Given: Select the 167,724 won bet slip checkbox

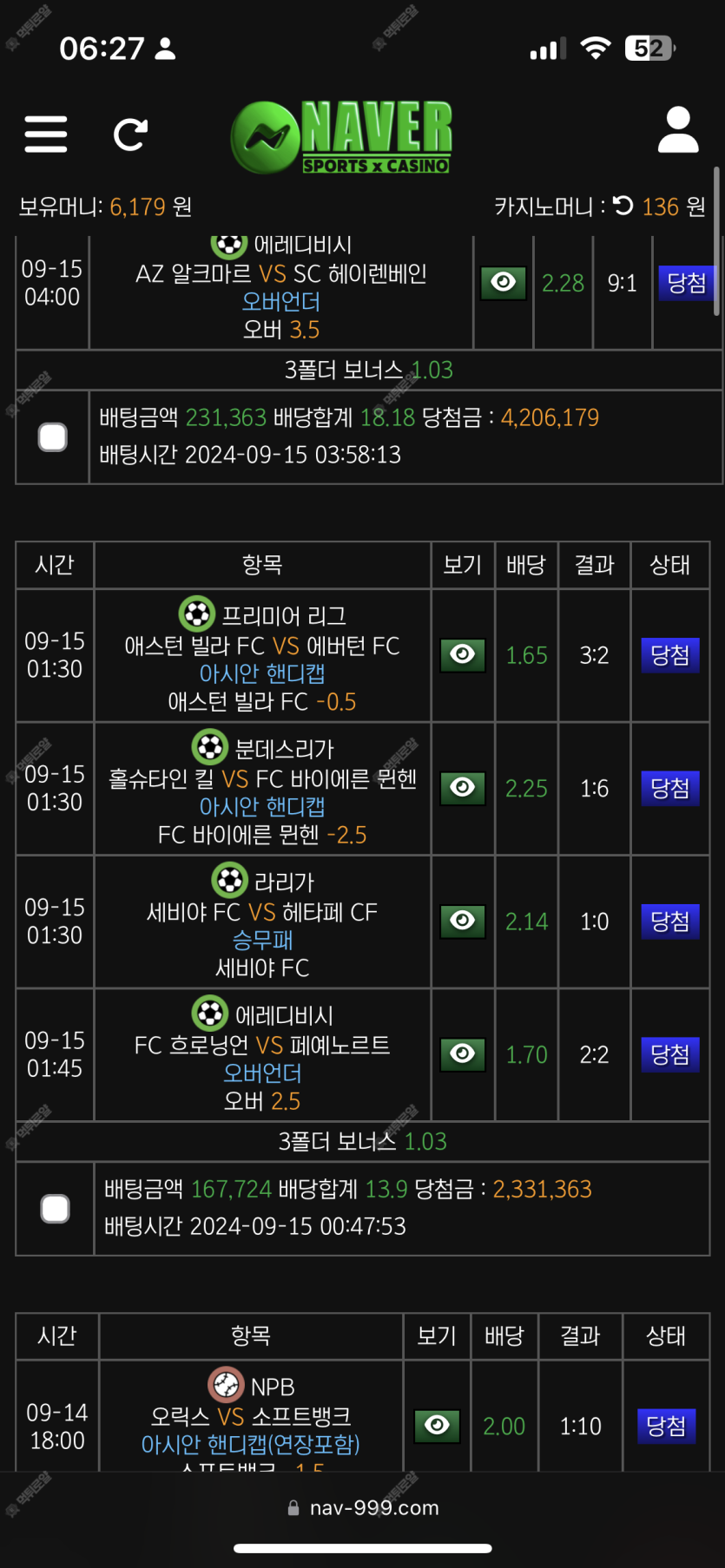Looking at the screenshot, I should 56,1209.
